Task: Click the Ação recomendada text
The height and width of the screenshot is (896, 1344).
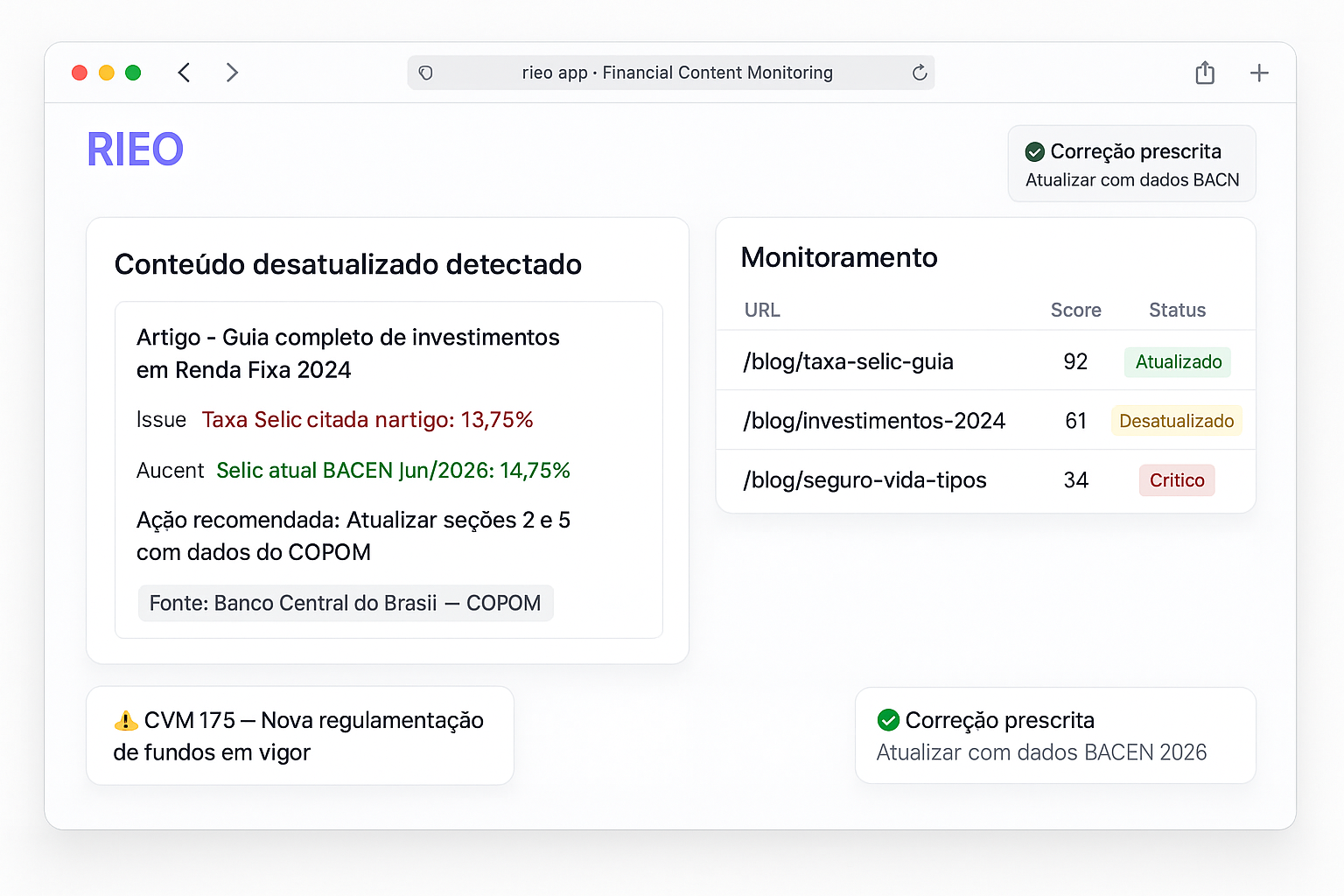Action: (x=353, y=535)
